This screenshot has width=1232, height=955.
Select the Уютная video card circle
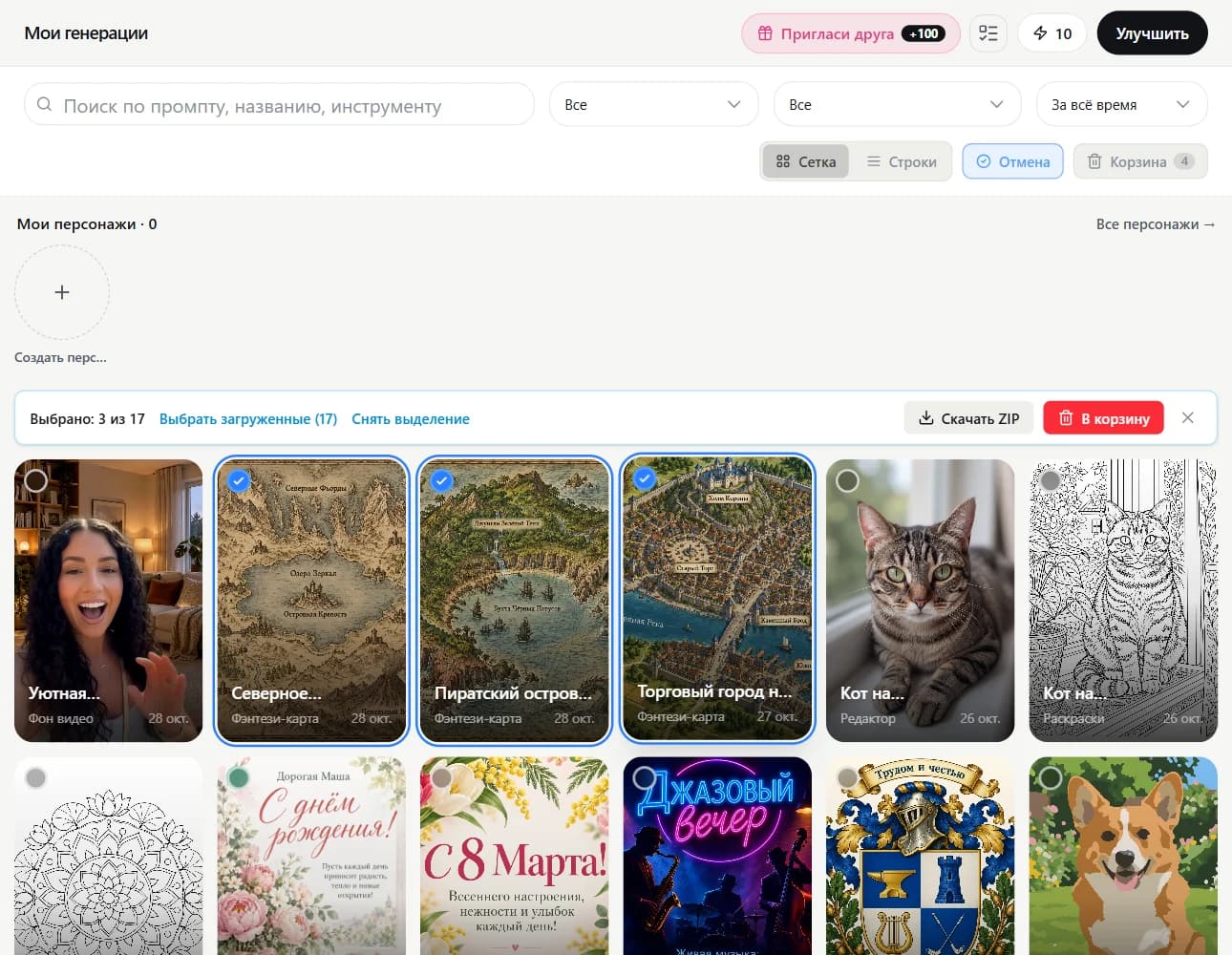coord(36,480)
